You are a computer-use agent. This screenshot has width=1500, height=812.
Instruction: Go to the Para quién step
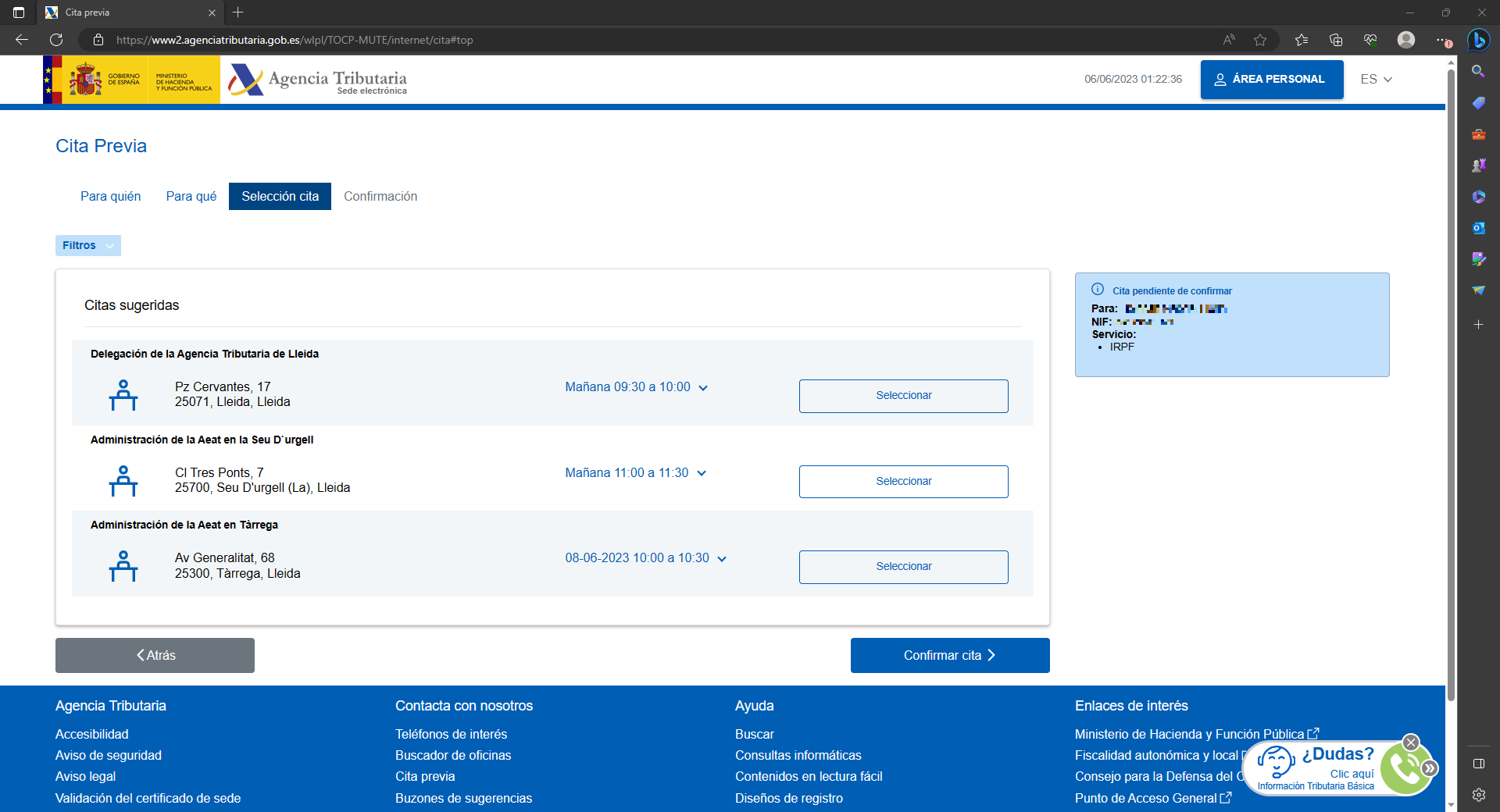pyautogui.click(x=110, y=196)
